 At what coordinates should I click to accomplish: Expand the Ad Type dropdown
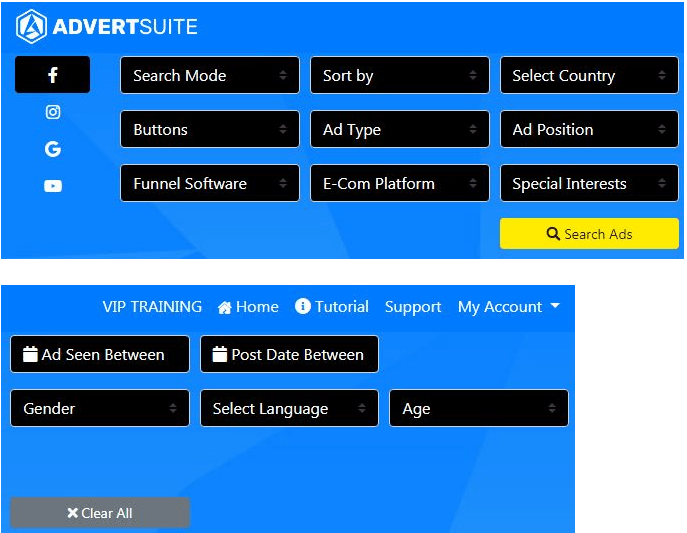coord(400,129)
